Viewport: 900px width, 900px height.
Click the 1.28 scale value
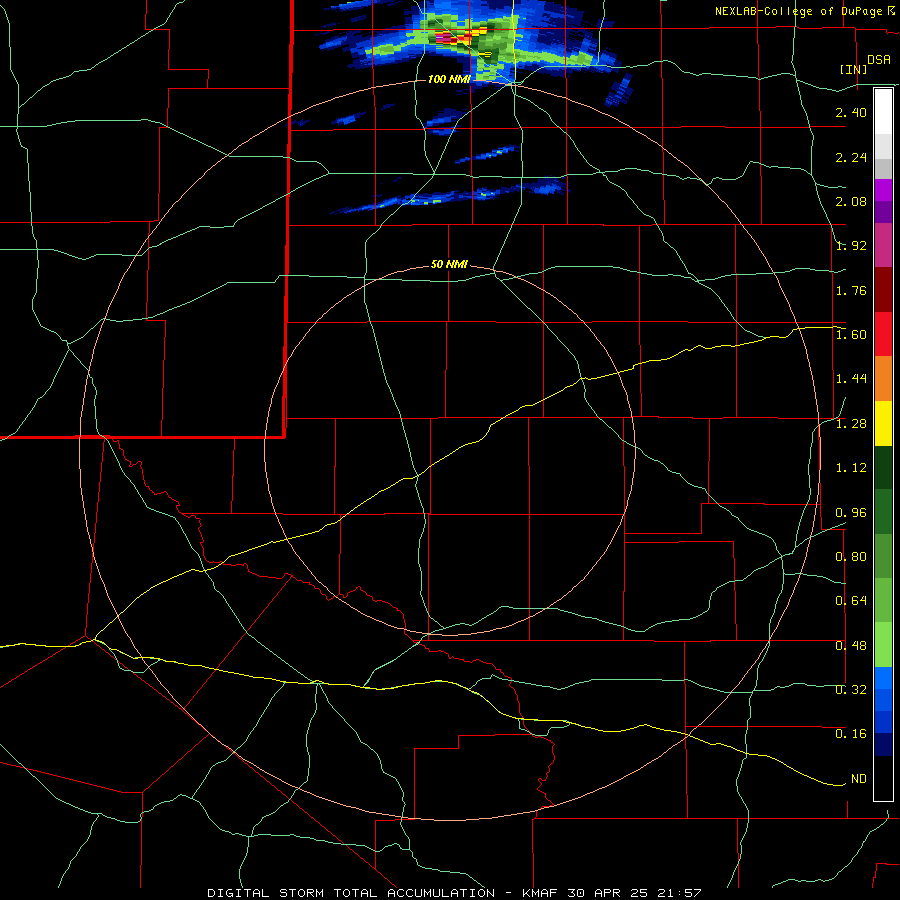851,424
